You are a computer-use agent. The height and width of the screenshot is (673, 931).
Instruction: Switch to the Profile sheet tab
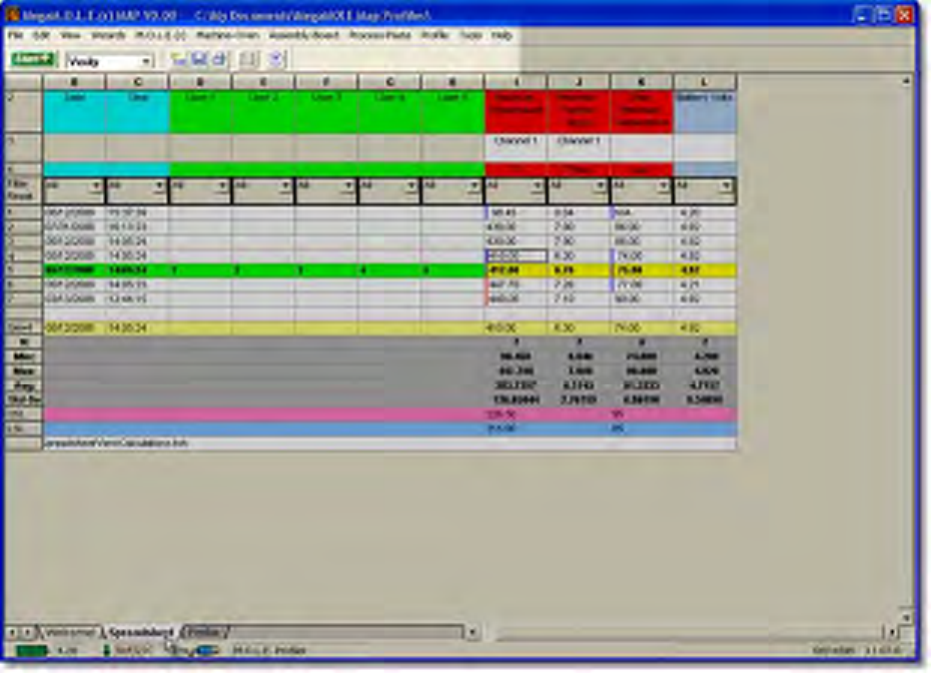point(204,632)
